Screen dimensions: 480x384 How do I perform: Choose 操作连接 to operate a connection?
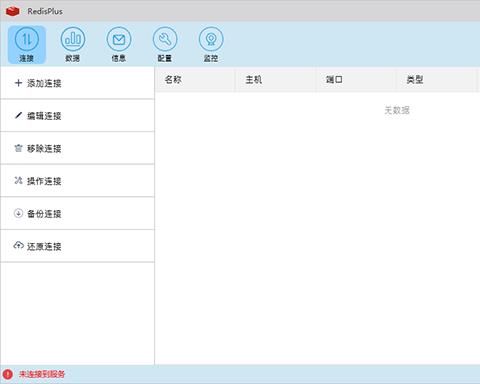click(77, 181)
